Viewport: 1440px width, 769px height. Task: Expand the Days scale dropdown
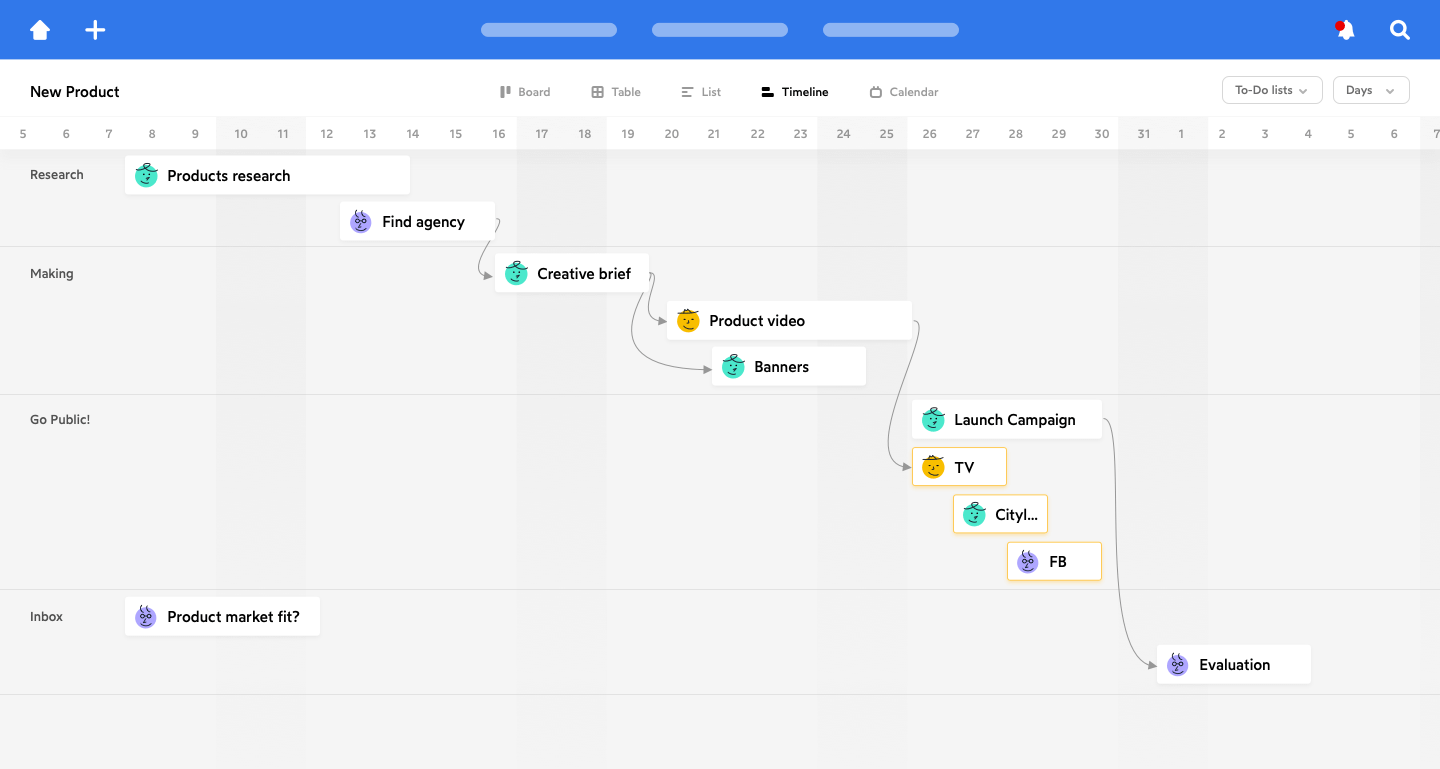pyautogui.click(x=1370, y=90)
